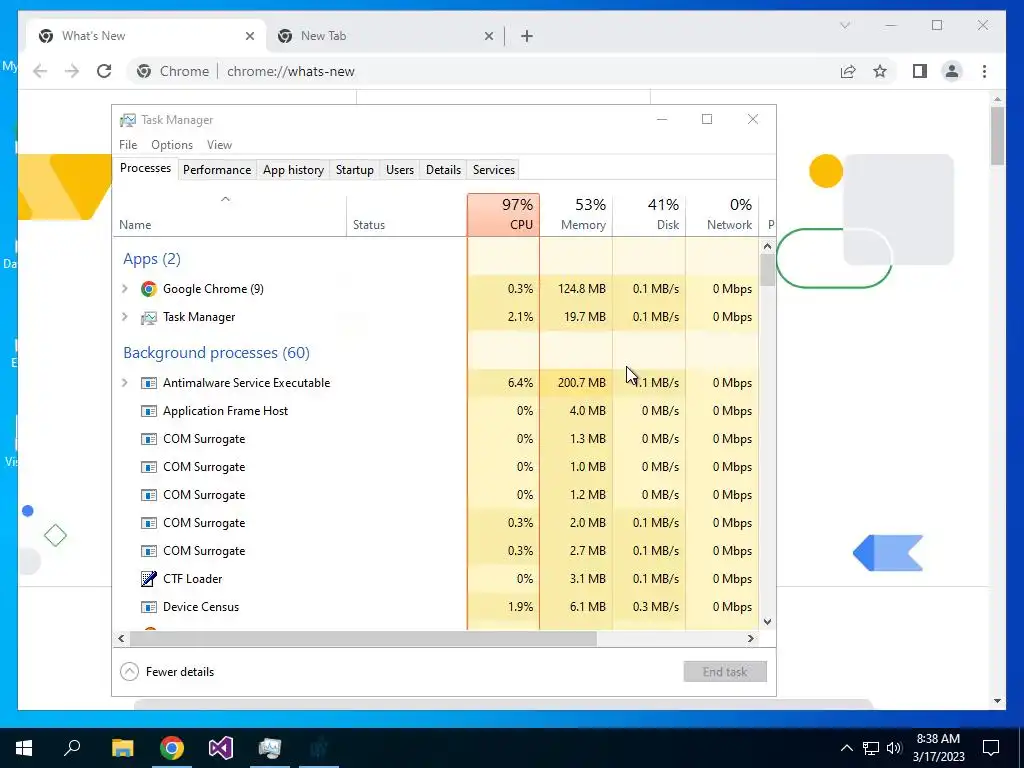Click the Chrome forward arrow
This screenshot has height=768, width=1024.
coord(72,71)
